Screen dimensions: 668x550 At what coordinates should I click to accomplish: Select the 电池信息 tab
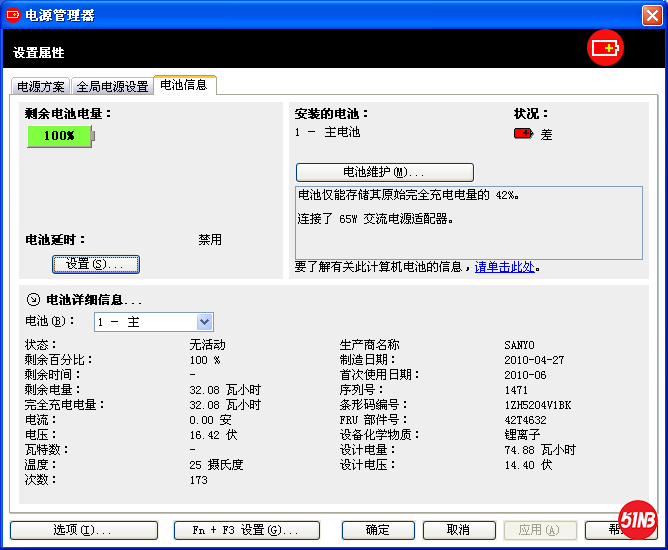[x=184, y=86]
